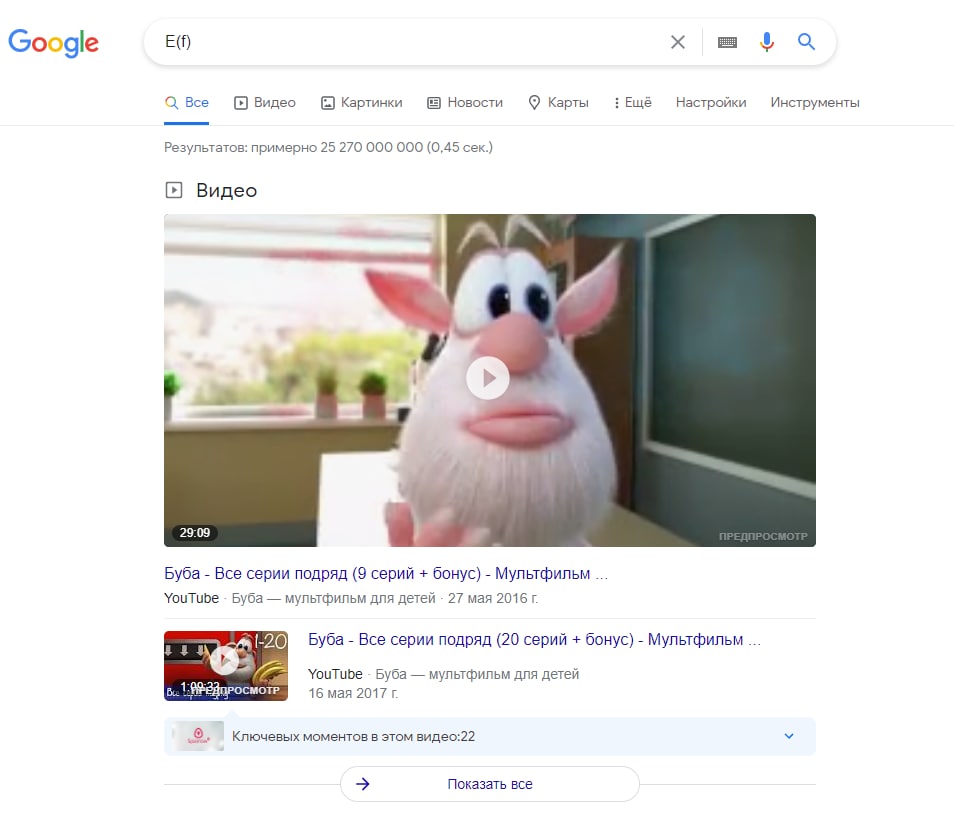Screen dimensions: 954x830
Task: Switch to the Видео tab
Action: (x=265, y=102)
